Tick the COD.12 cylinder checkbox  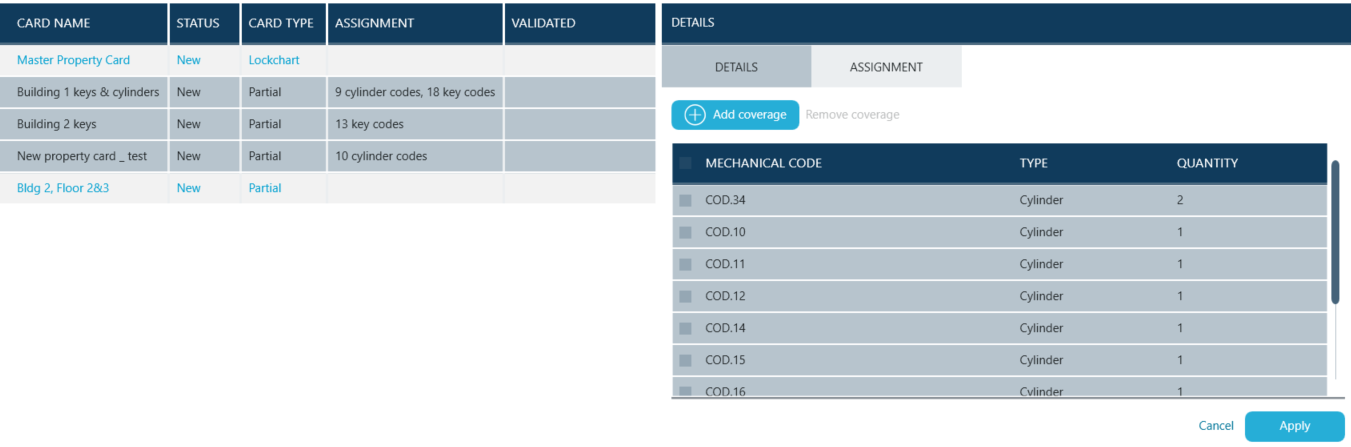685,296
